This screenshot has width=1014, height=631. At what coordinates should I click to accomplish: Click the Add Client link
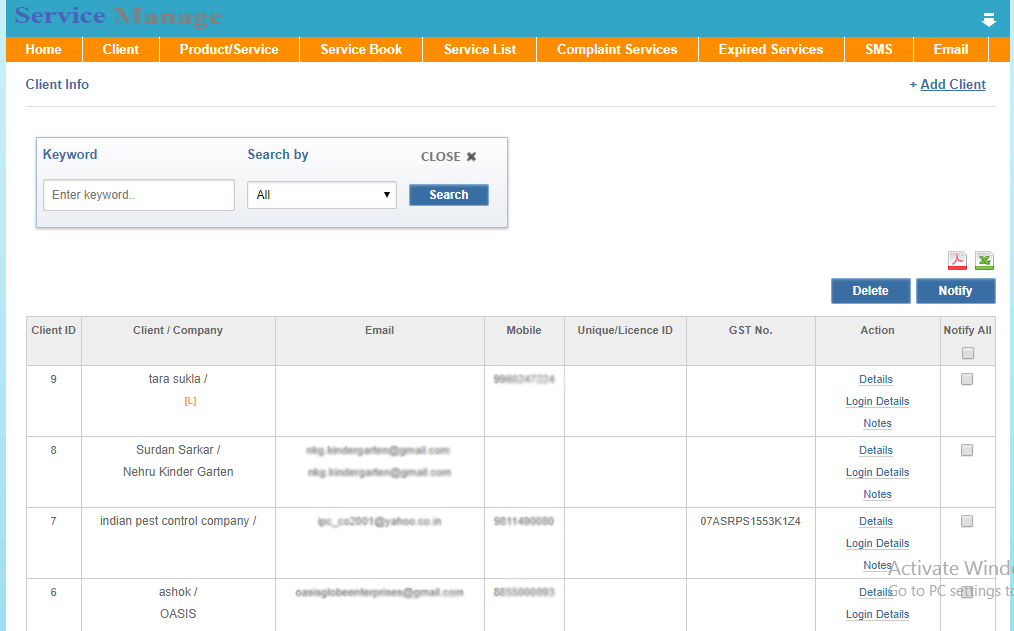click(x=952, y=85)
